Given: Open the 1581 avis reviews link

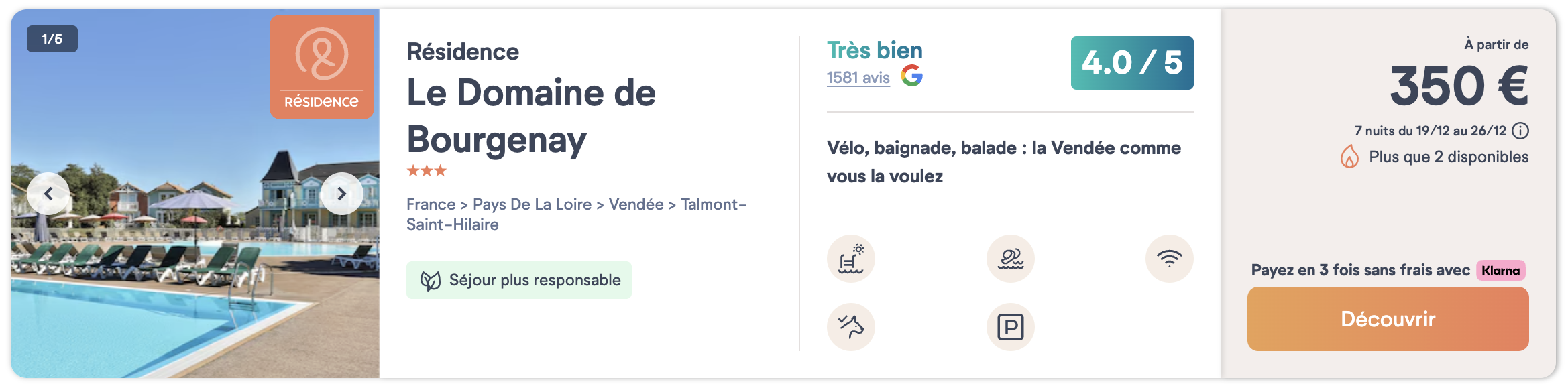Looking at the screenshot, I should click(x=858, y=78).
